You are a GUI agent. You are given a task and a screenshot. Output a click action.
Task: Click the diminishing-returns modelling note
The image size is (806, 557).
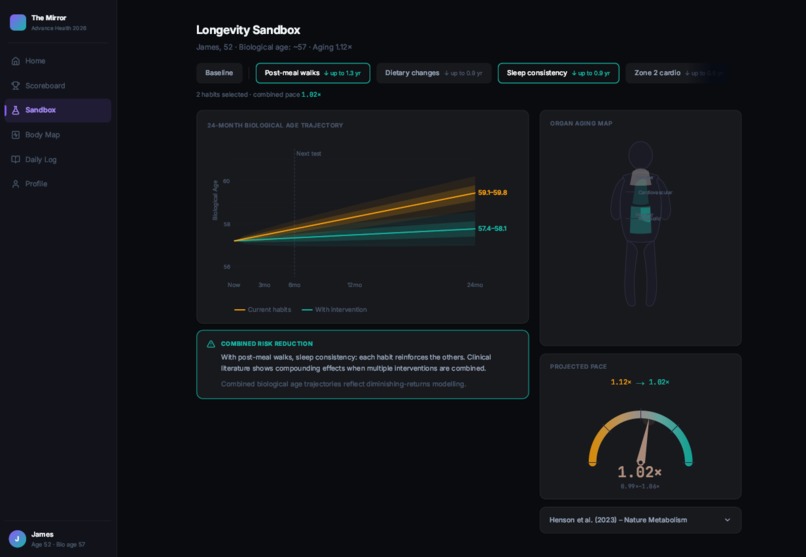[343, 384]
